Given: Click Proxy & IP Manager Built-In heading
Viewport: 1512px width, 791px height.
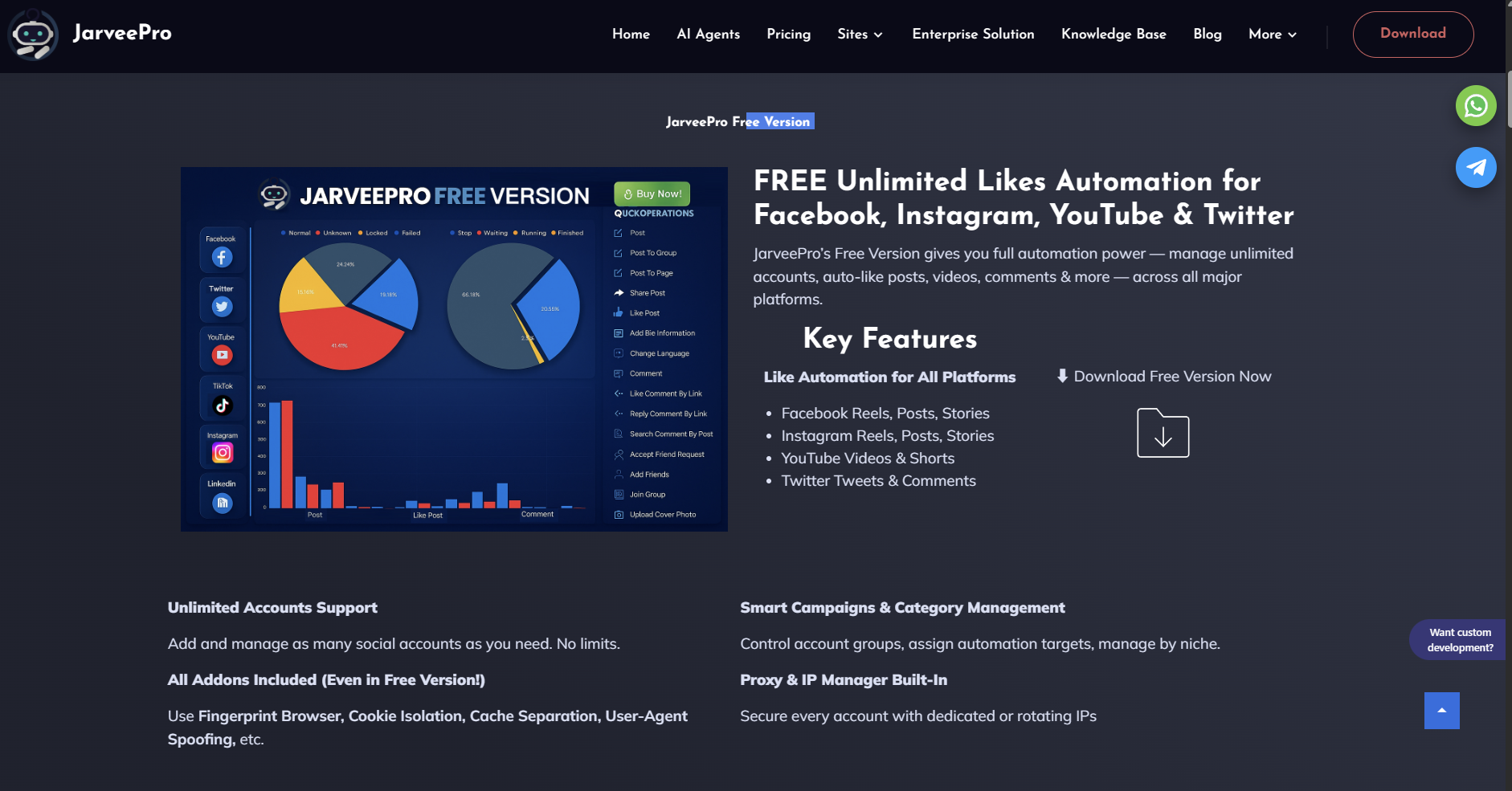Looking at the screenshot, I should (x=844, y=680).
